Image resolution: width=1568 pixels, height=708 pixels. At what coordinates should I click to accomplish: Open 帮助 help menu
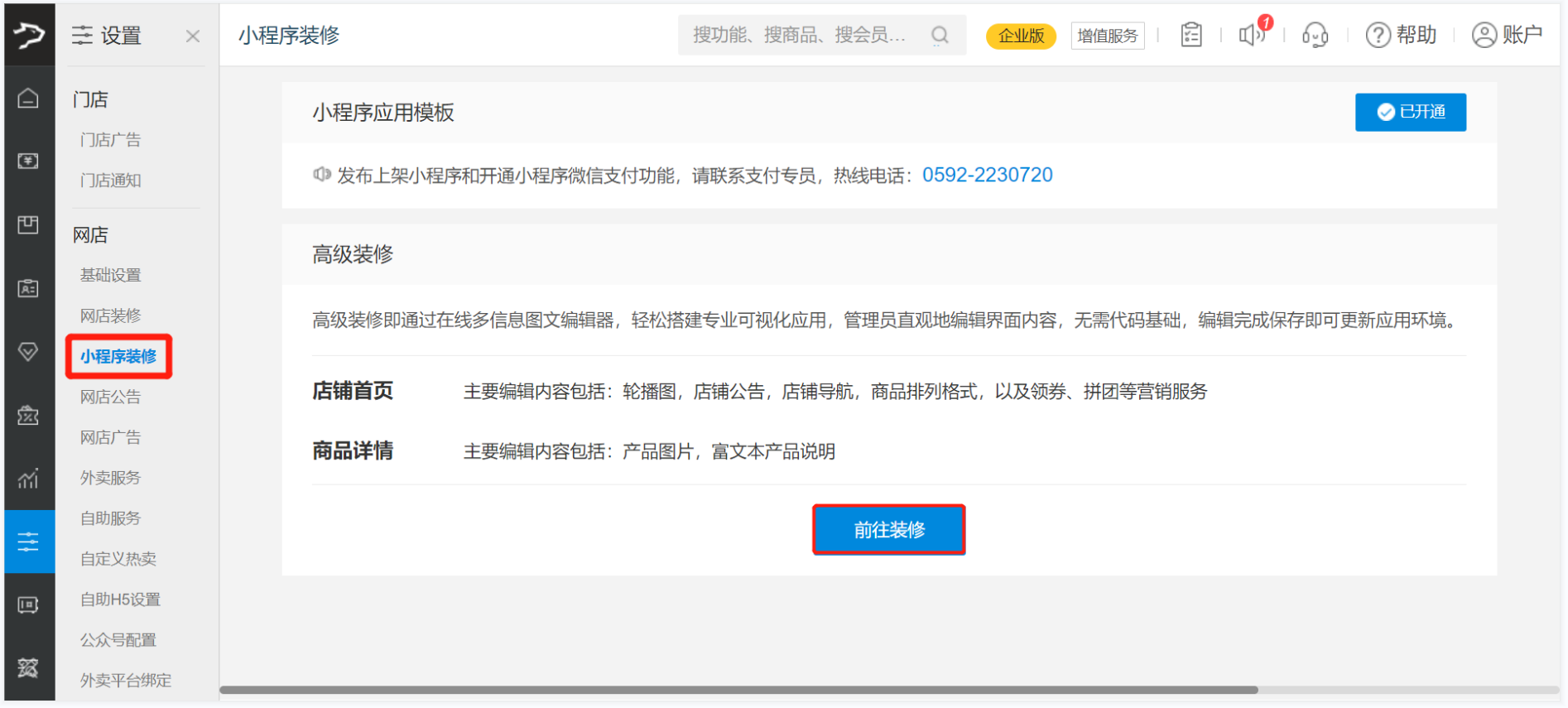1401,36
